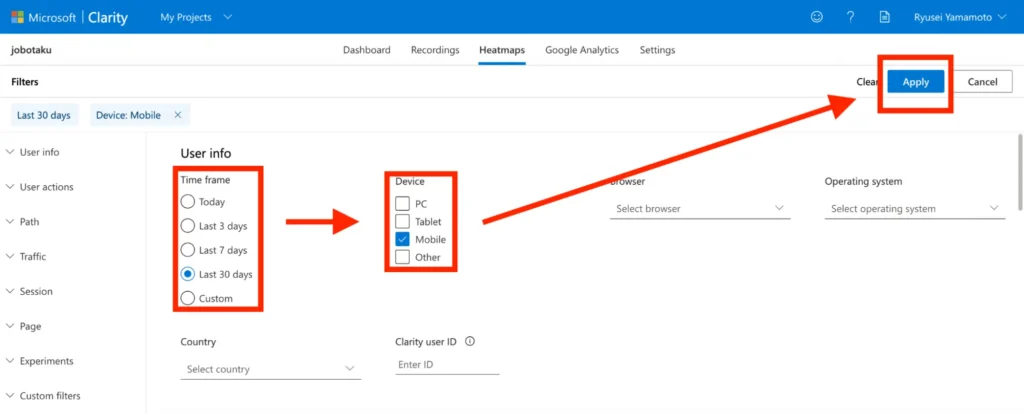Select Last 7 days time frame
The image size is (1024, 414).
(x=187, y=250)
